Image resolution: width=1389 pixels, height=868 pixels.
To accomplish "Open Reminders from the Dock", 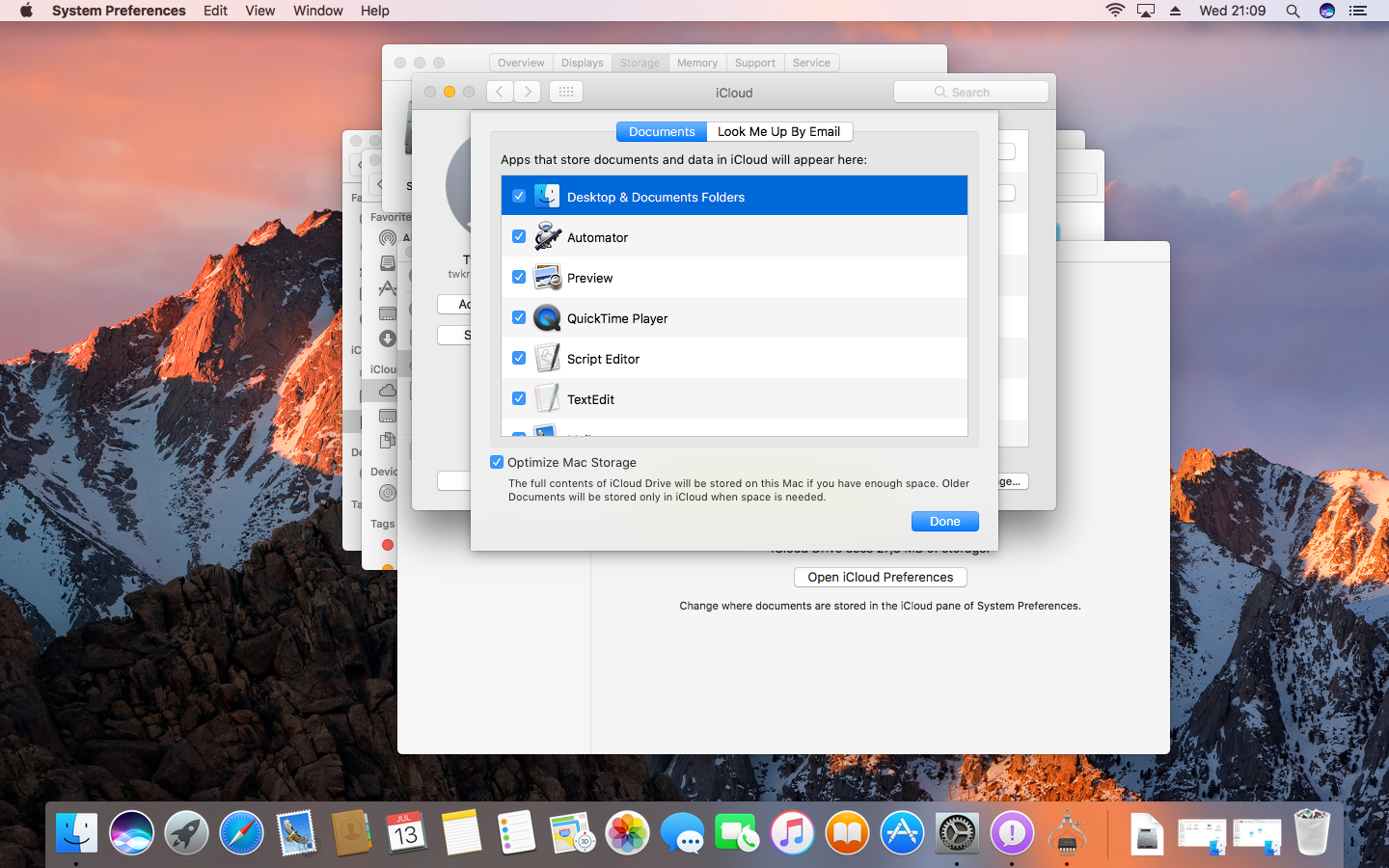I will pyautogui.click(x=516, y=833).
